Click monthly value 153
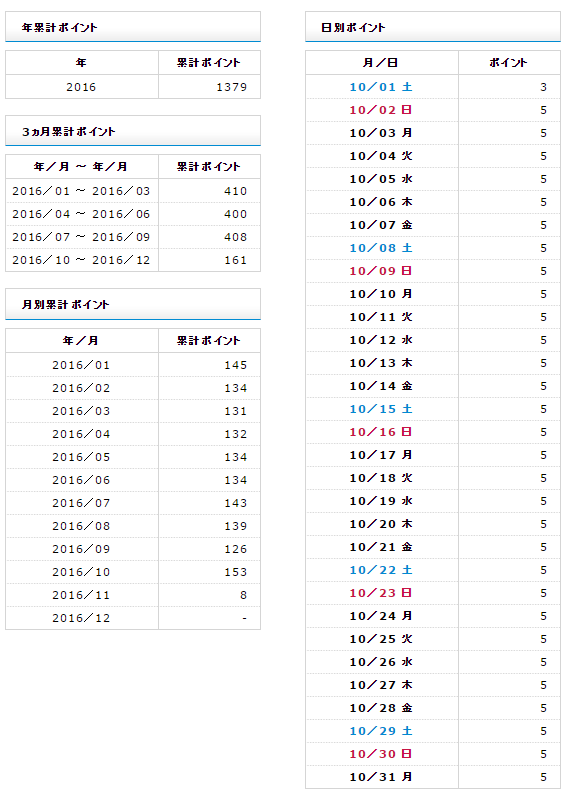The image size is (572, 800). point(235,571)
